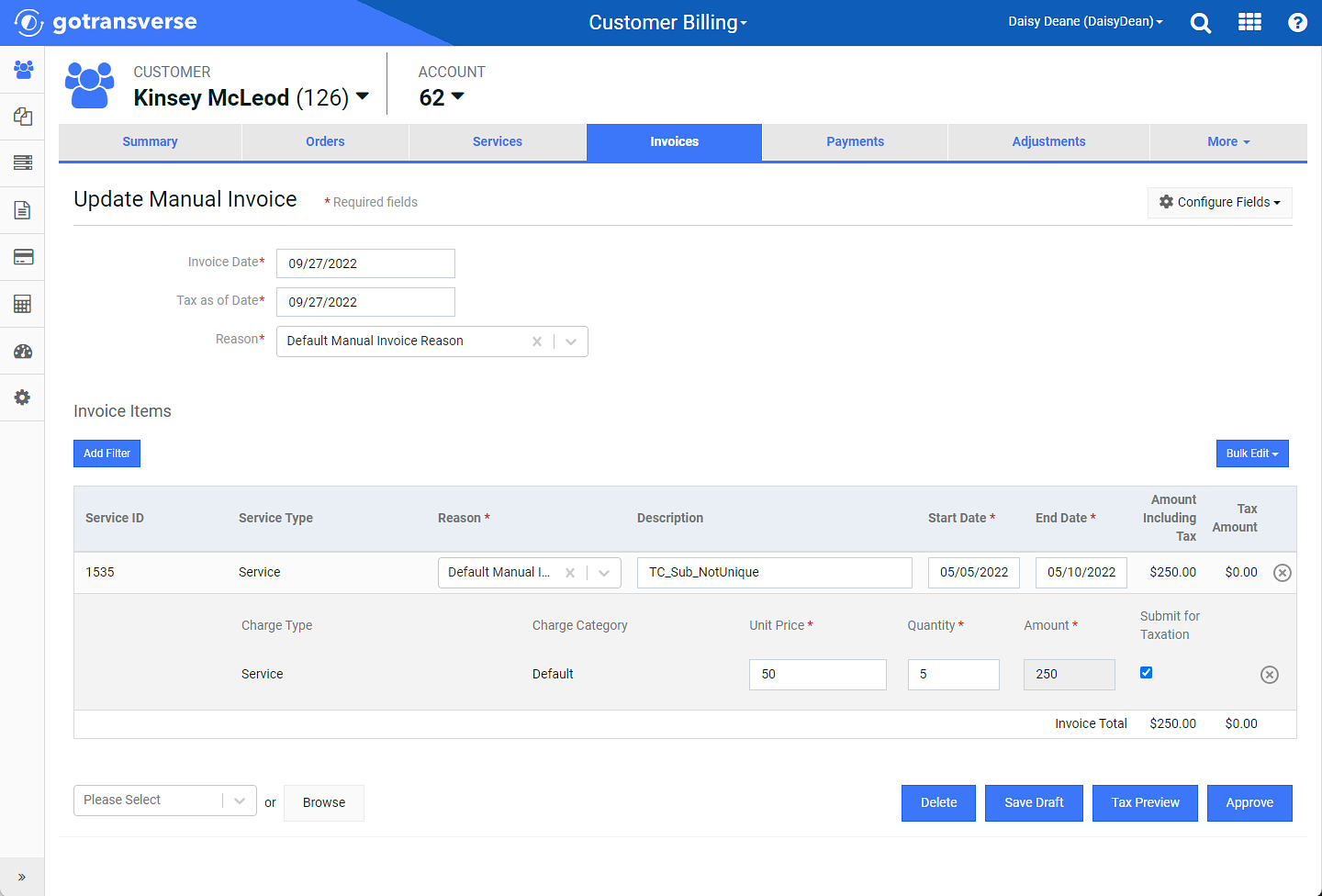
Task: Switch to the Summary tab
Action: tap(150, 142)
